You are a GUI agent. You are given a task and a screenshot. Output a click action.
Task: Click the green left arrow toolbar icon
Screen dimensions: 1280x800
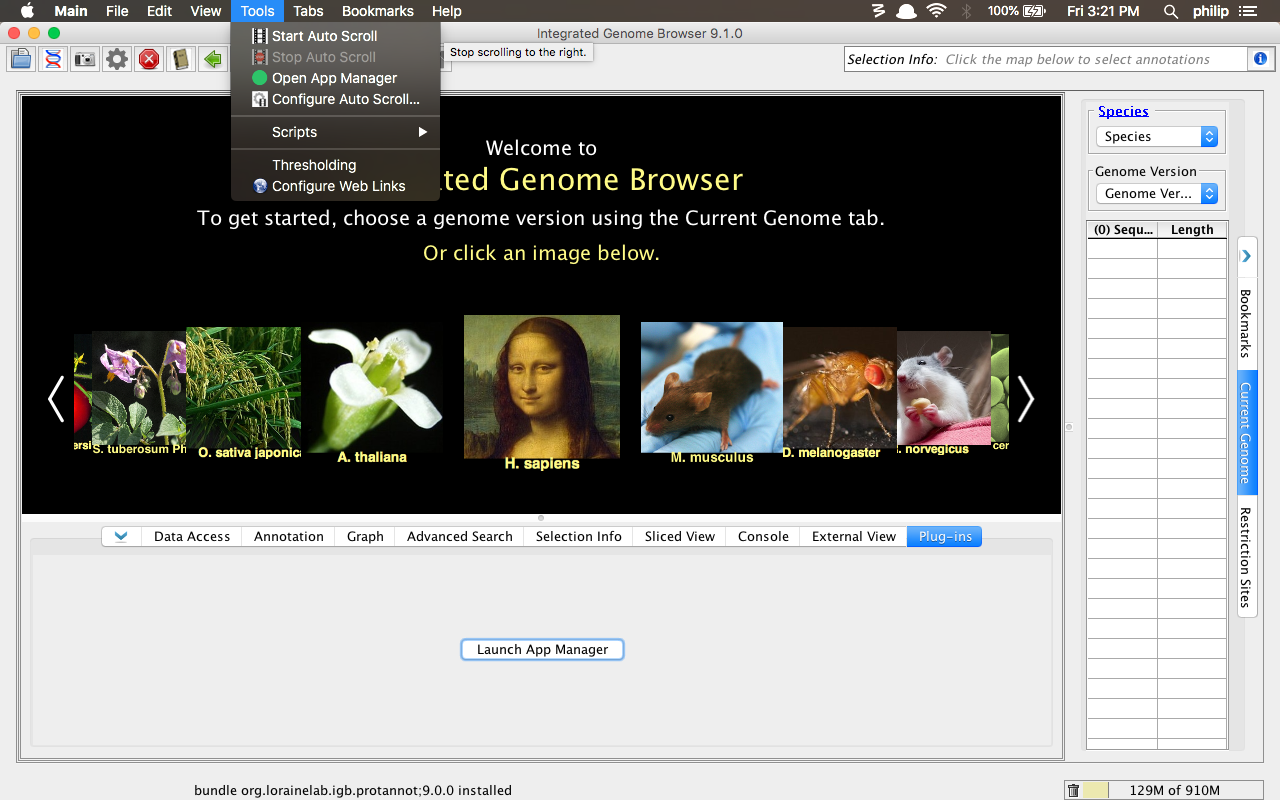click(x=213, y=59)
